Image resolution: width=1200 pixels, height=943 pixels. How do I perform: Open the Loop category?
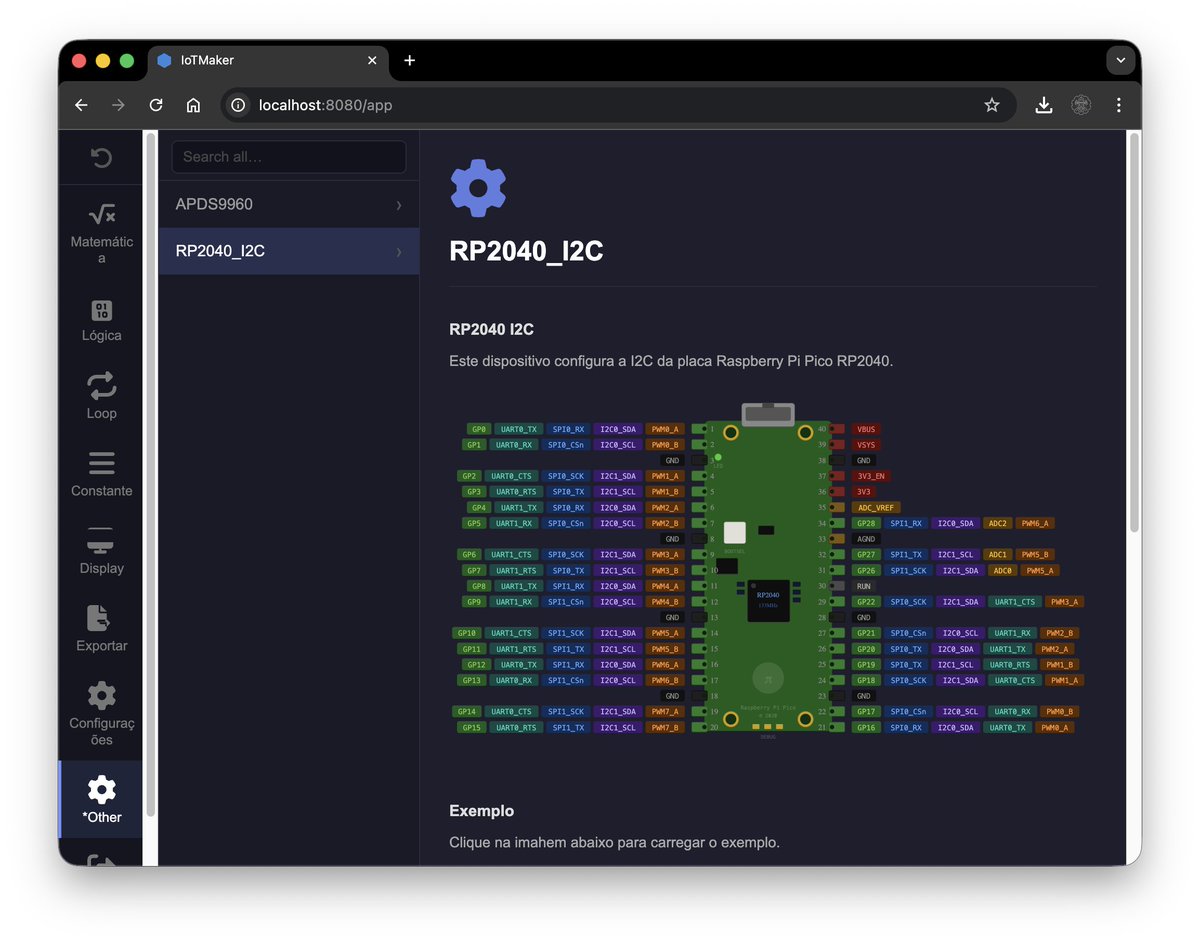coord(101,397)
